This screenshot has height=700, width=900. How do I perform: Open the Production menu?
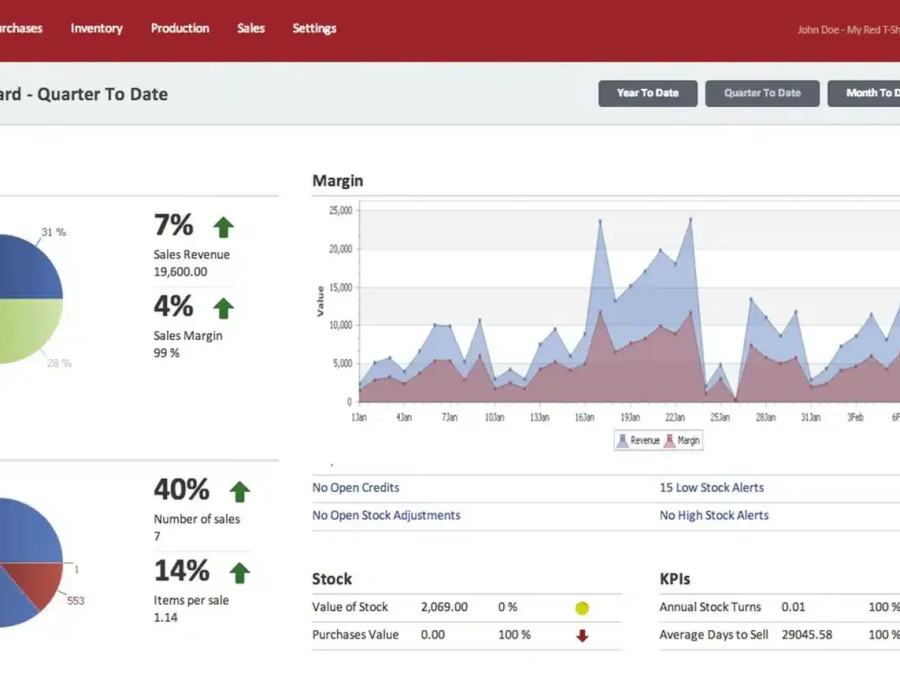tap(180, 29)
